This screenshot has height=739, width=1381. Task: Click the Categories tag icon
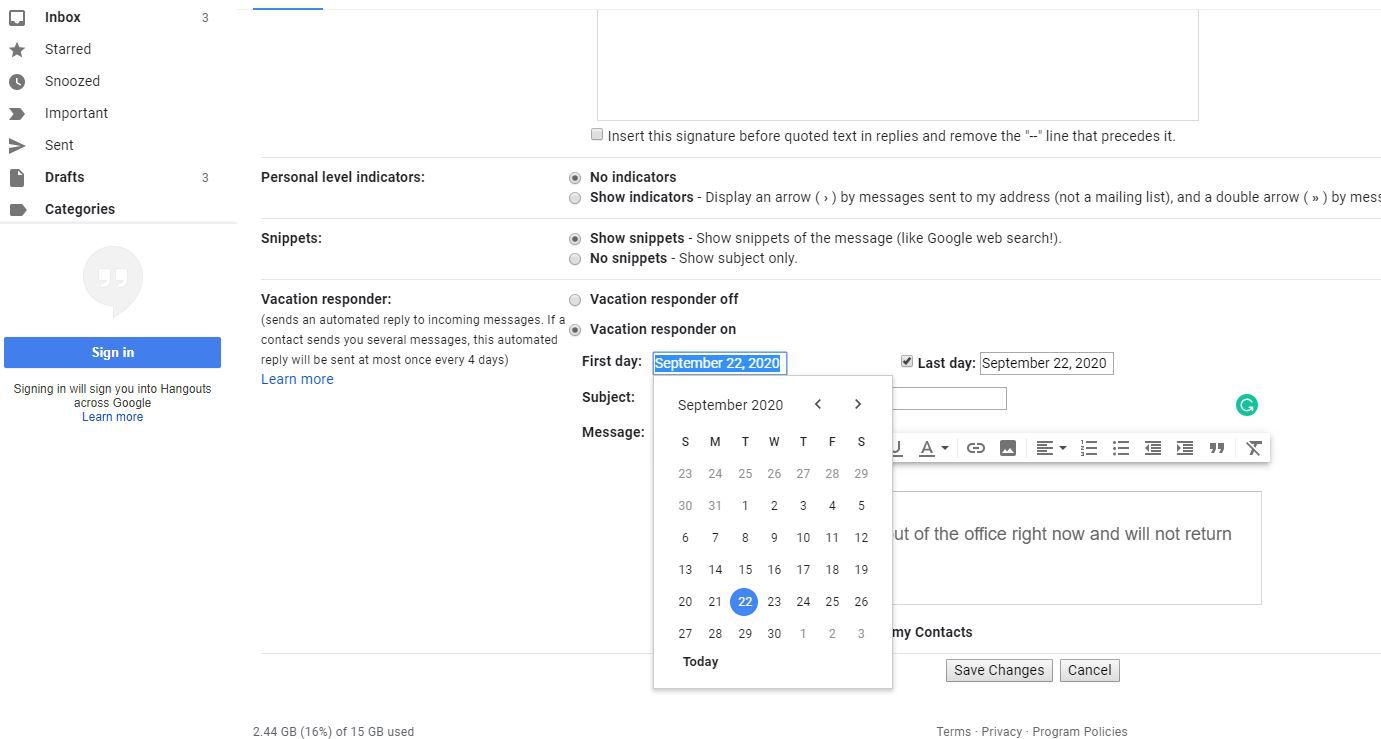[17, 209]
